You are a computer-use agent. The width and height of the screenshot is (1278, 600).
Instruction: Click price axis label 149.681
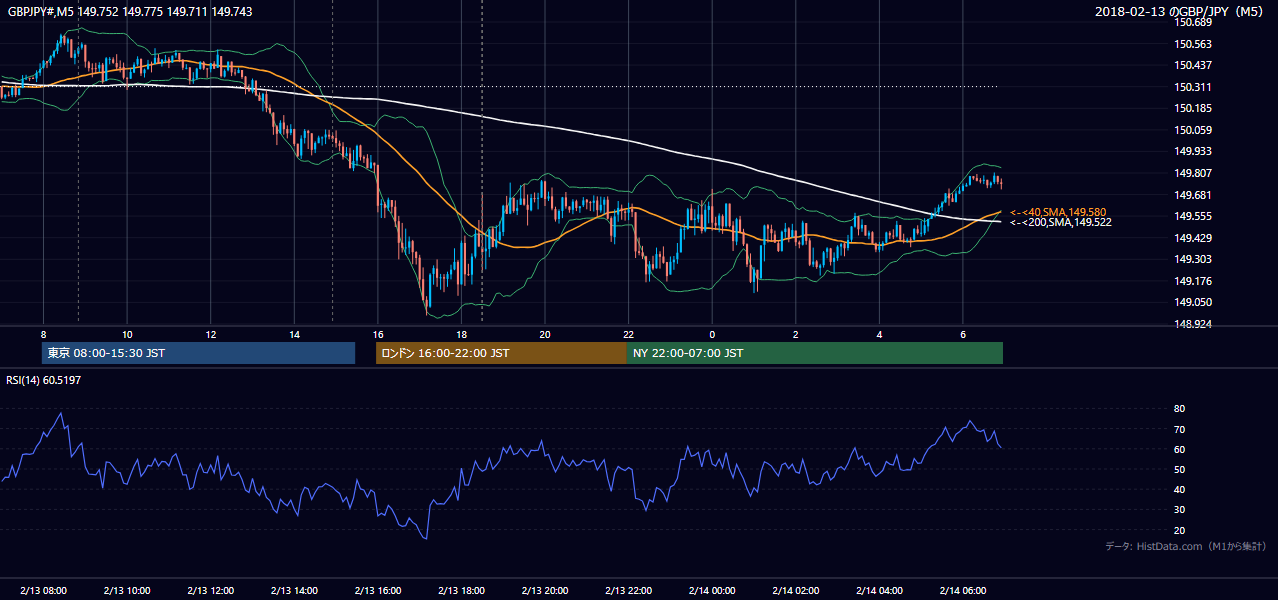coord(1194,195)
